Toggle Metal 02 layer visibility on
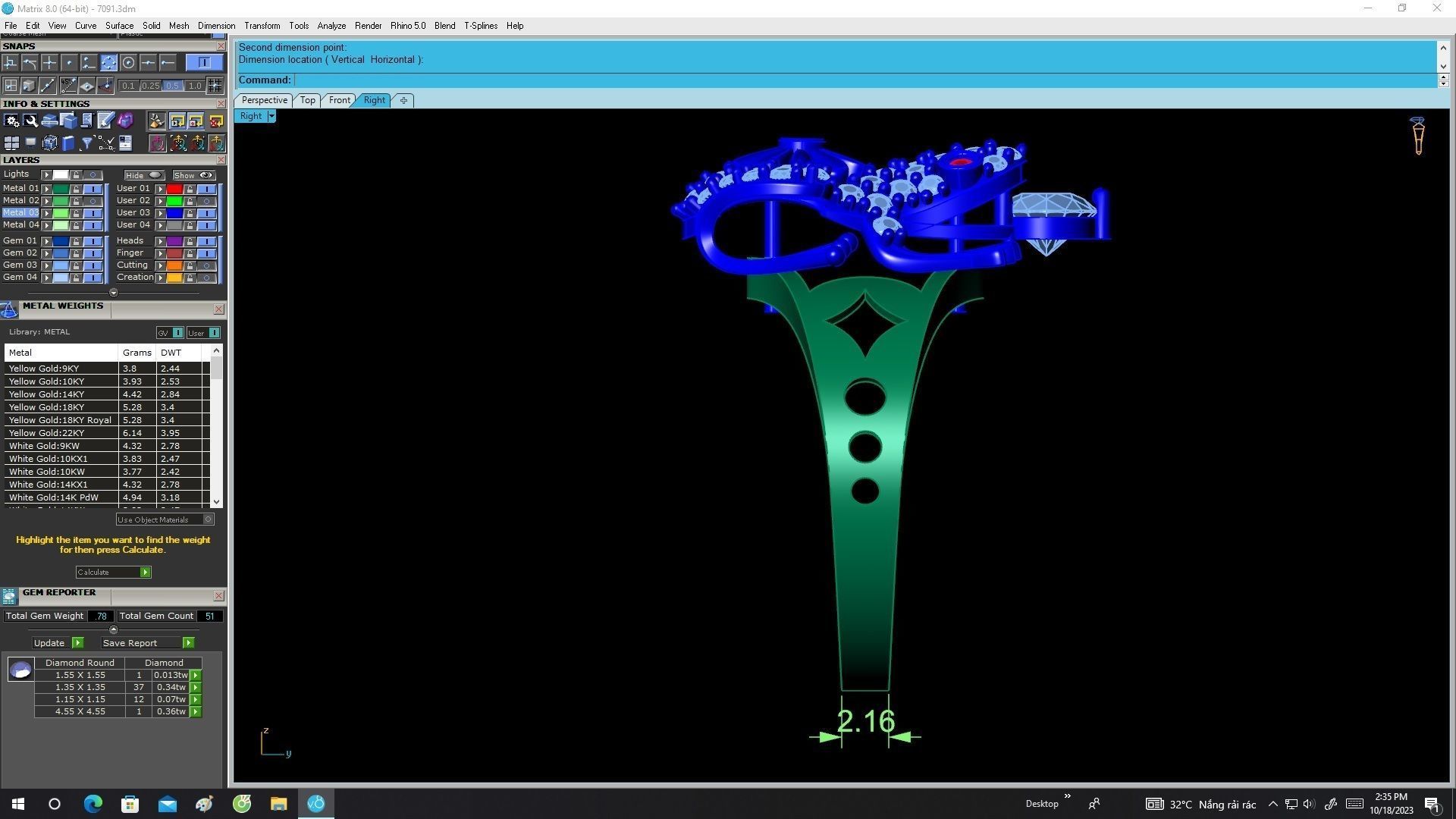The image size is (1456, 819). point(93,201)
